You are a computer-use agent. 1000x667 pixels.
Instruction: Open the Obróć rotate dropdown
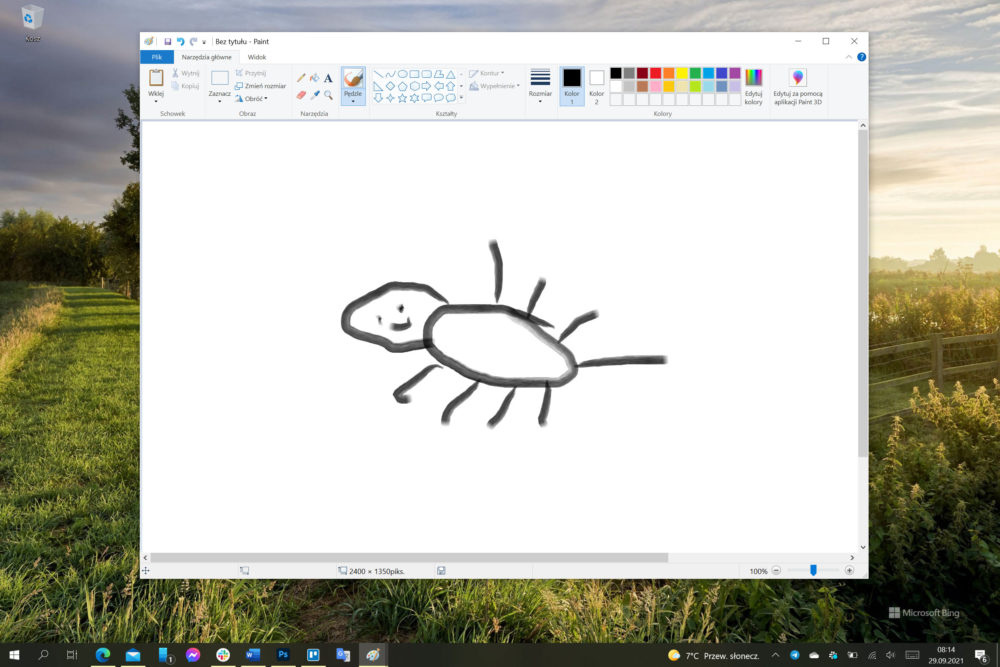251,99
